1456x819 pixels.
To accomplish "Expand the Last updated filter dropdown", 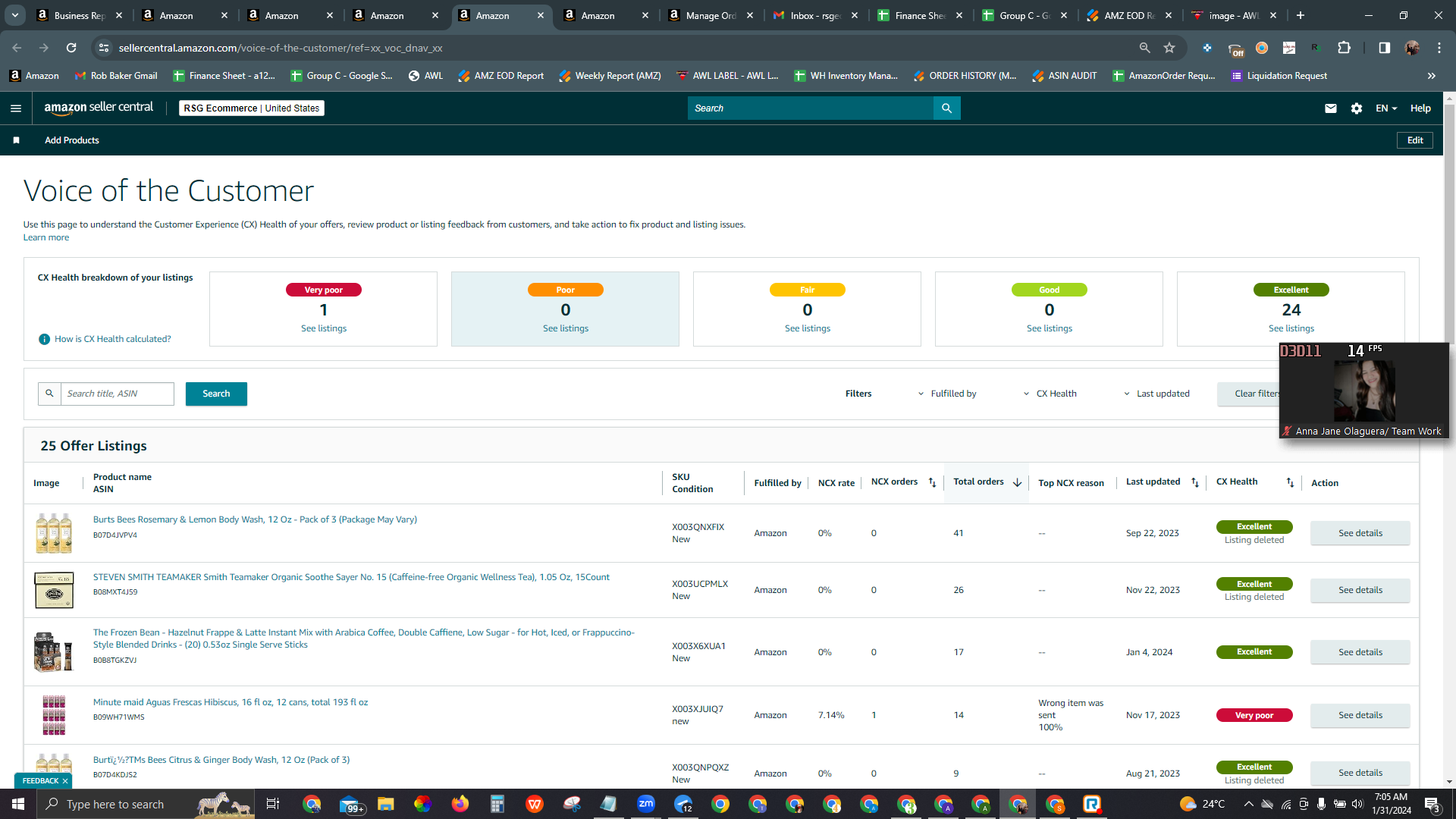I will pyautogui.click(x=1156, y=394).
